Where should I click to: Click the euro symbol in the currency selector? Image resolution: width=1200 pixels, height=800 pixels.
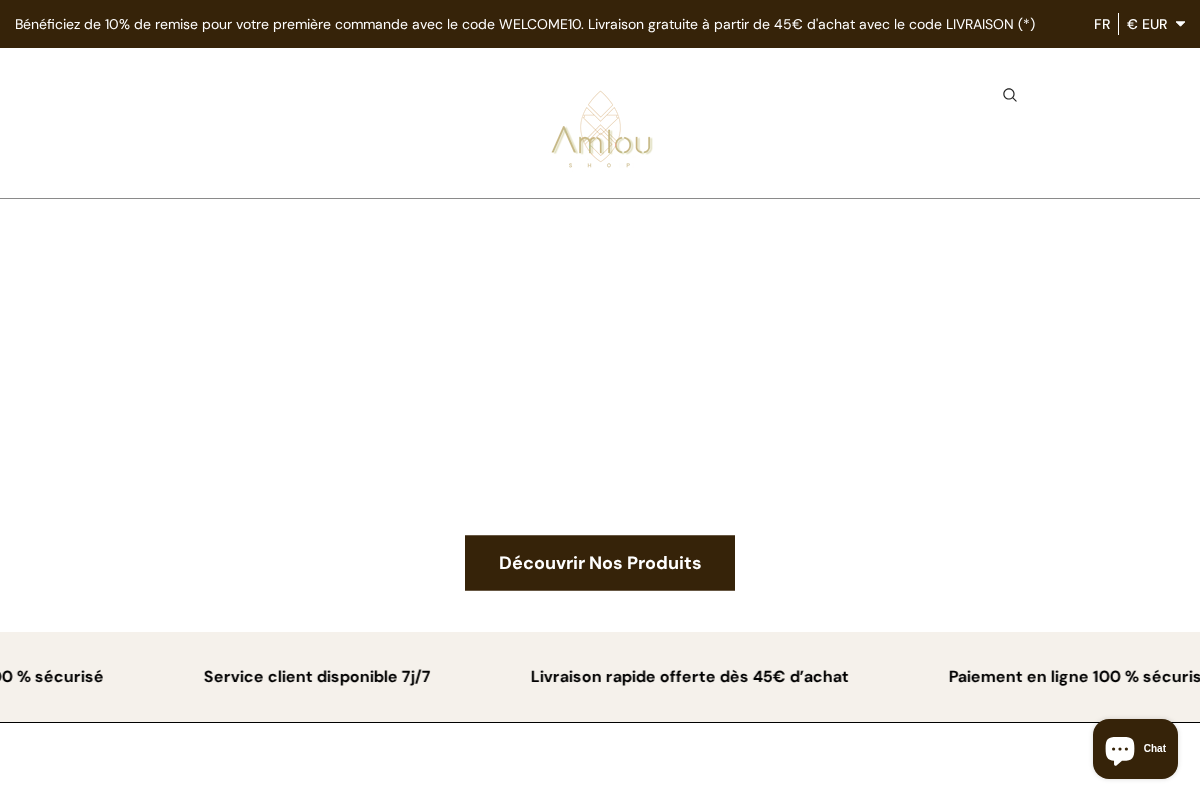tap(1131, 24)
